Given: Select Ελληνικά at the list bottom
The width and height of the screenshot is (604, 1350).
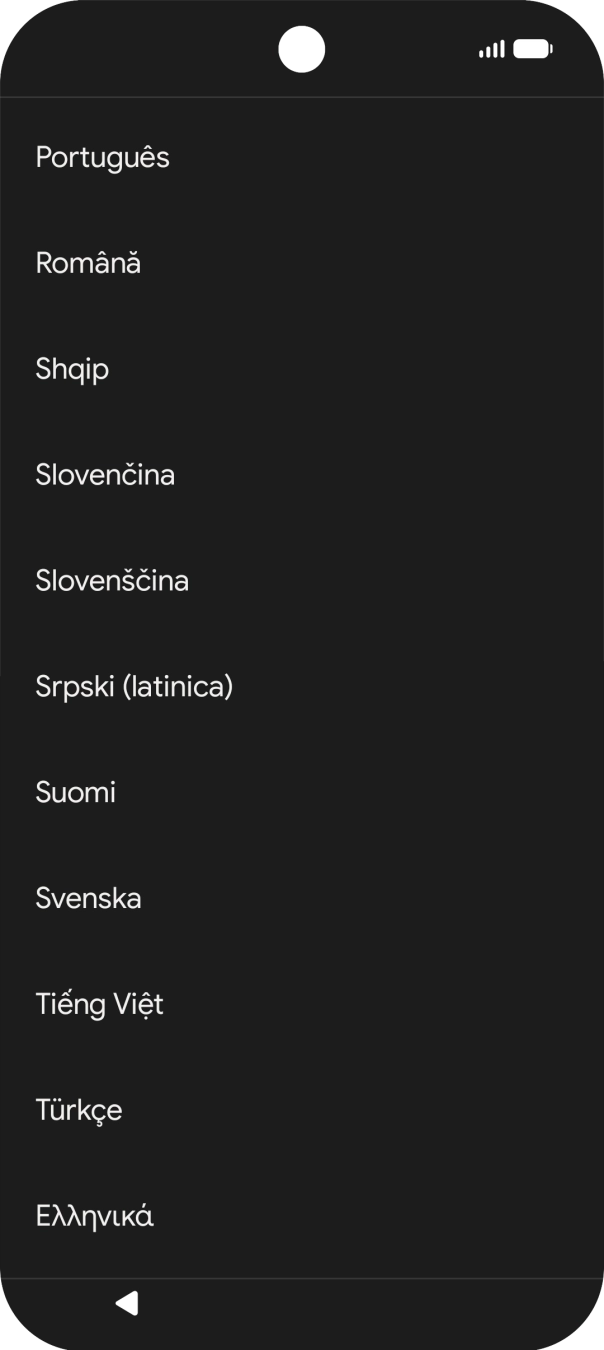Looking at the screenshot, I should tap(95, 1217).
